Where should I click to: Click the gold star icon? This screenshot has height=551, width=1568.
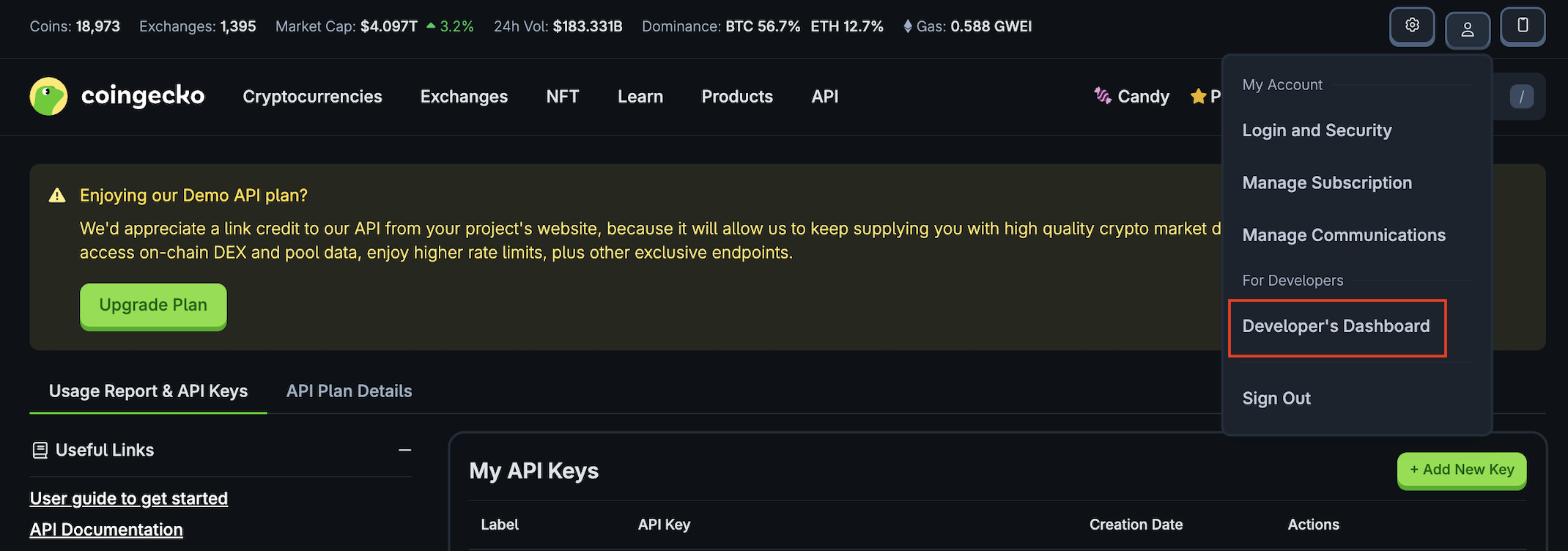(1198, 97)
